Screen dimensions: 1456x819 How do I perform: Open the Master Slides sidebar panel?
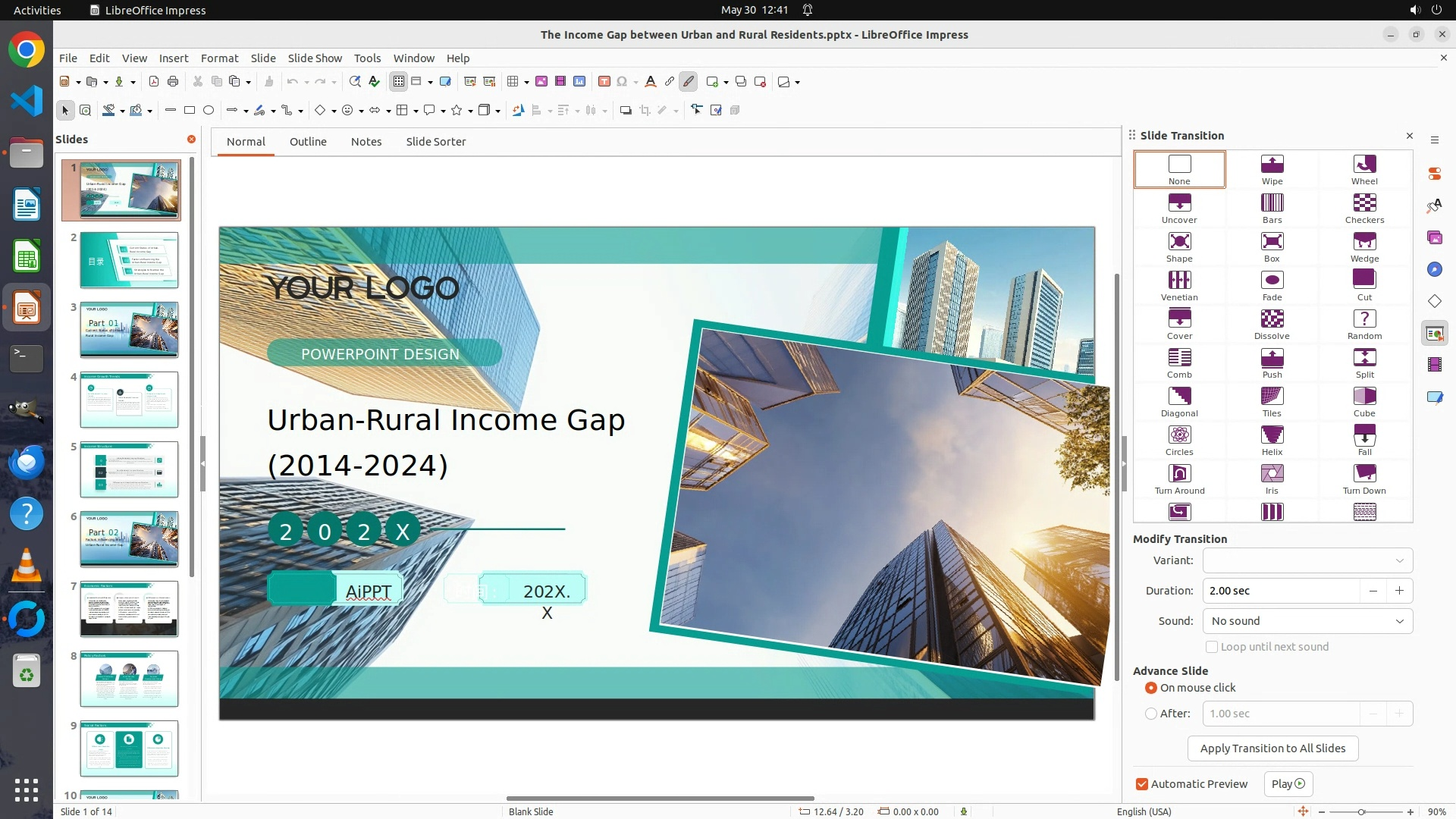1434,397
